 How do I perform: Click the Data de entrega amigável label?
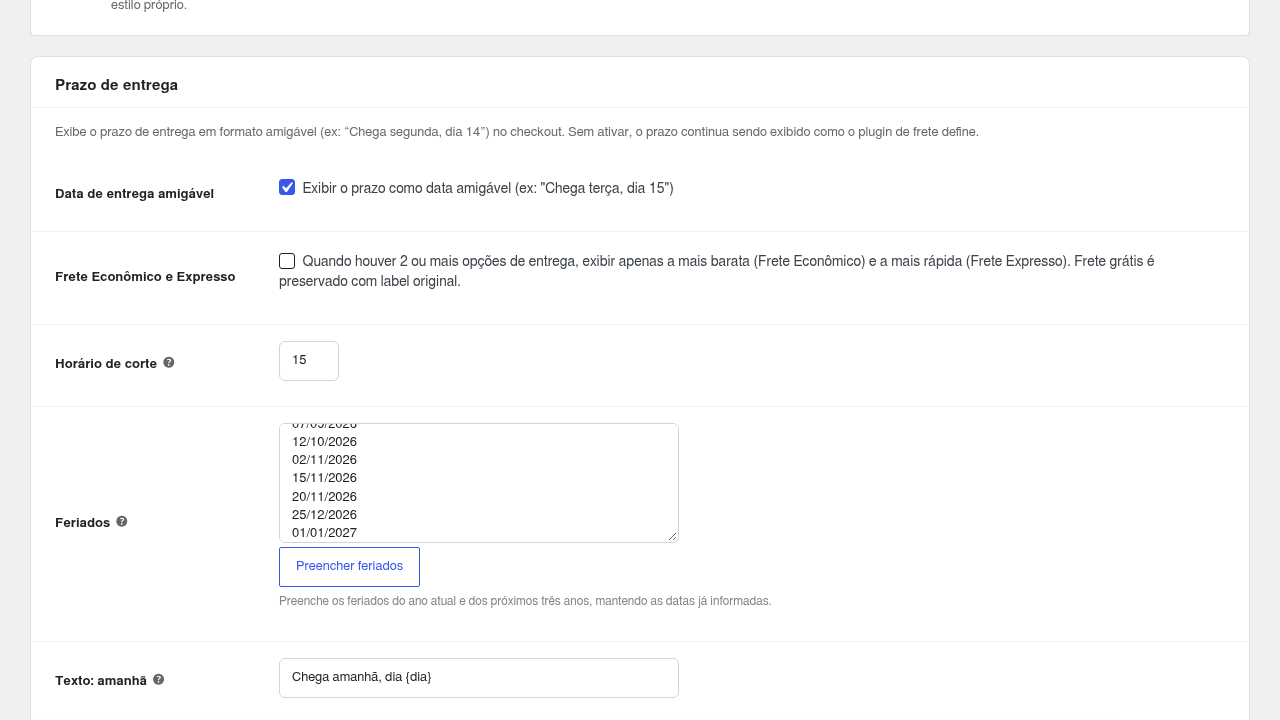pyautogui.click(x=135, y=194)
